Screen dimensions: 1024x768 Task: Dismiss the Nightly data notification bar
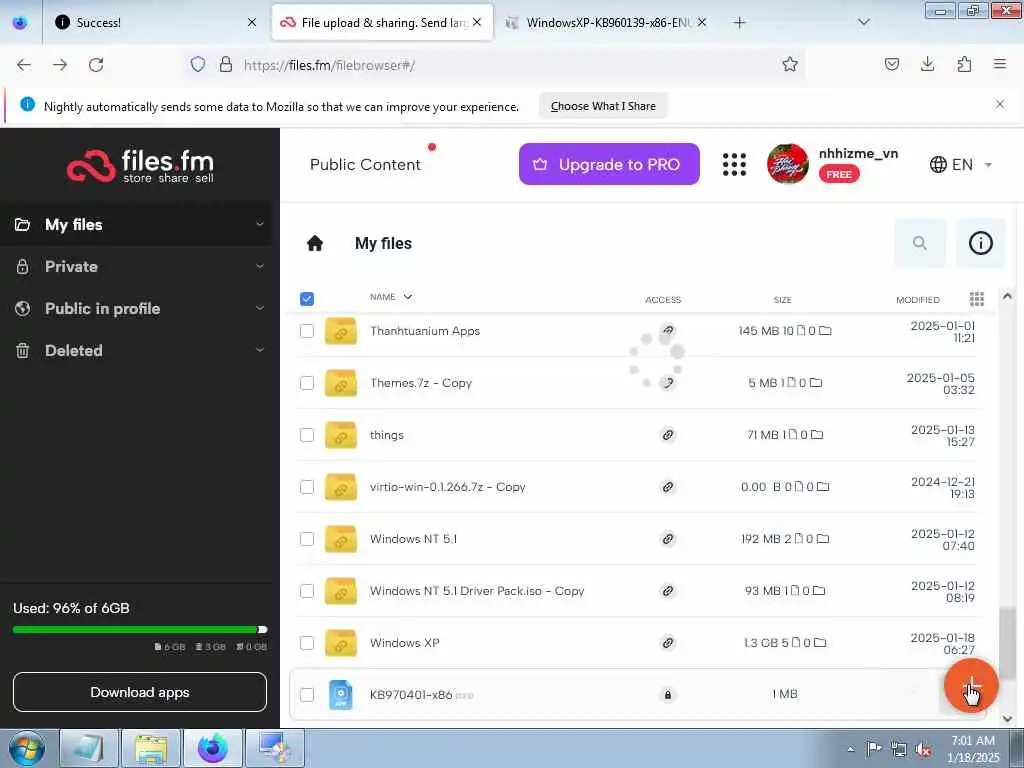coord(1000,104)
